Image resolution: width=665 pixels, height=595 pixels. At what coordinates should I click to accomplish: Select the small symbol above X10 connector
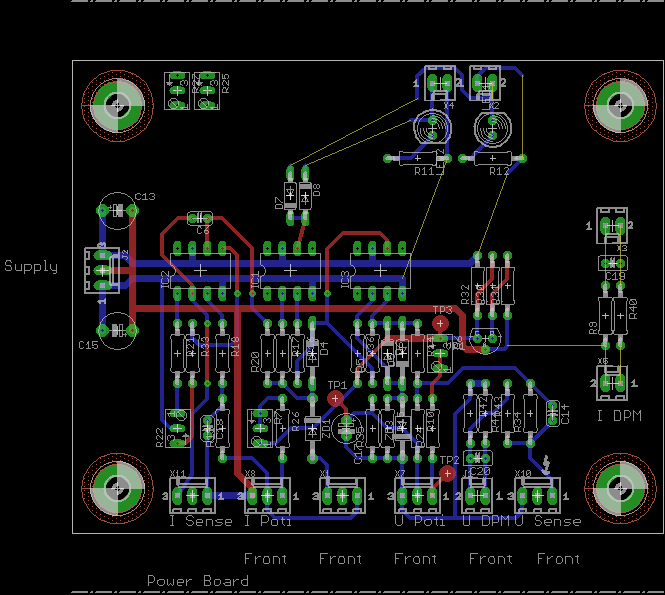(547, 465)
